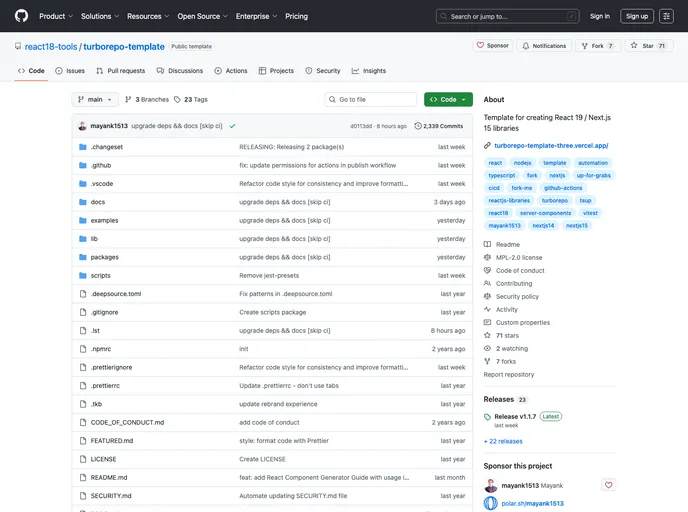Expand the Enterprise menu
The height and width of the screenshot is (512, 688).
tap(256, 16)
